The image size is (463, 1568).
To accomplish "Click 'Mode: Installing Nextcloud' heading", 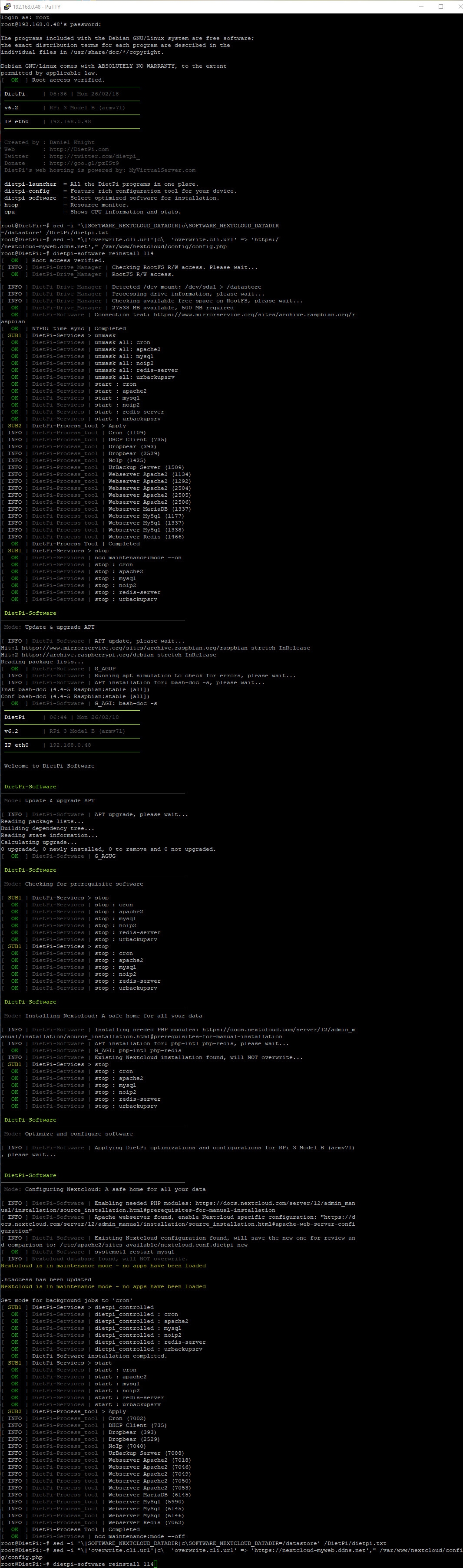I will pos(103,1015).
